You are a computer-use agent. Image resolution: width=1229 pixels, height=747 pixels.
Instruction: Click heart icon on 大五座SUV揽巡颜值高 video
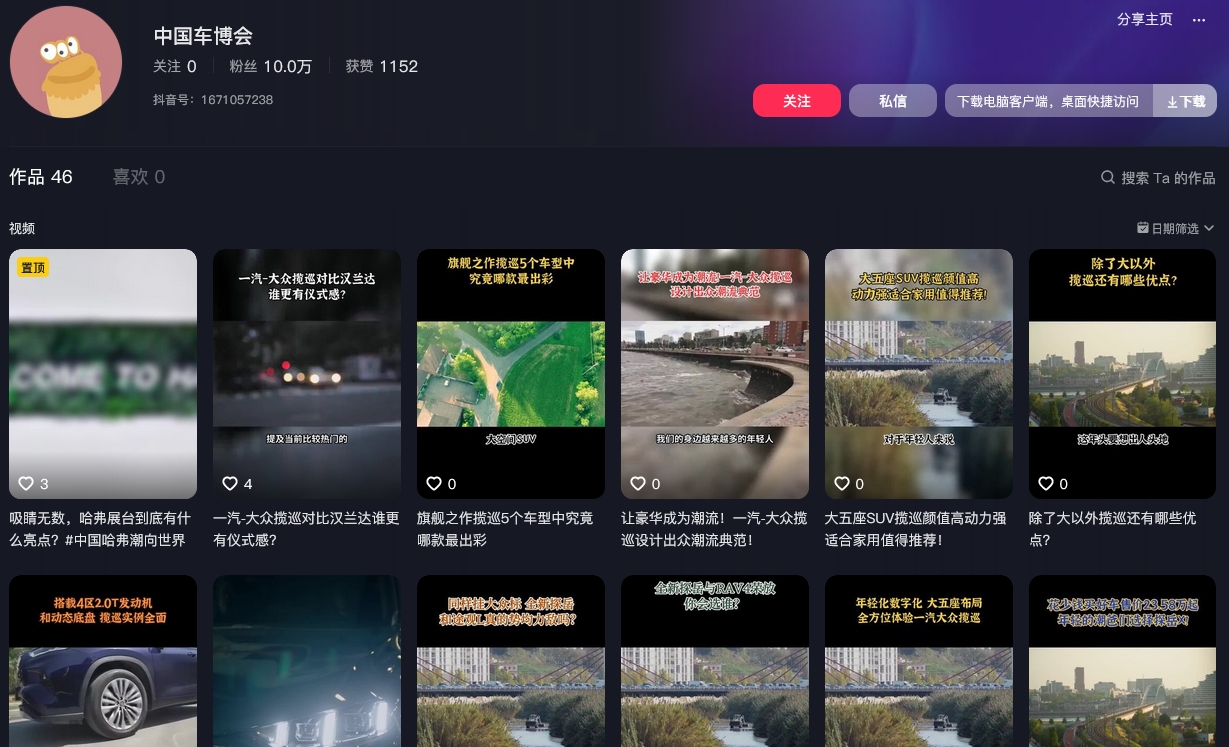coord(842,483)
